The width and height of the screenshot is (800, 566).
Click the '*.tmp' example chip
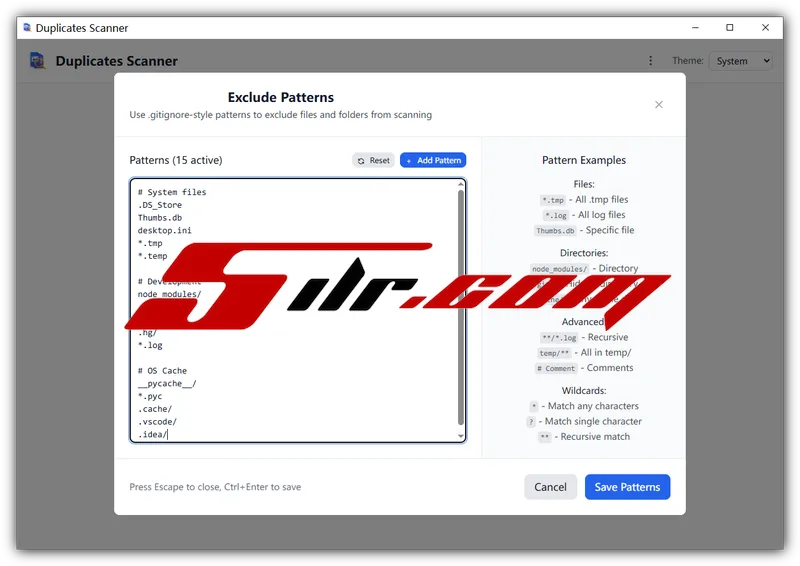coord(553,200)
